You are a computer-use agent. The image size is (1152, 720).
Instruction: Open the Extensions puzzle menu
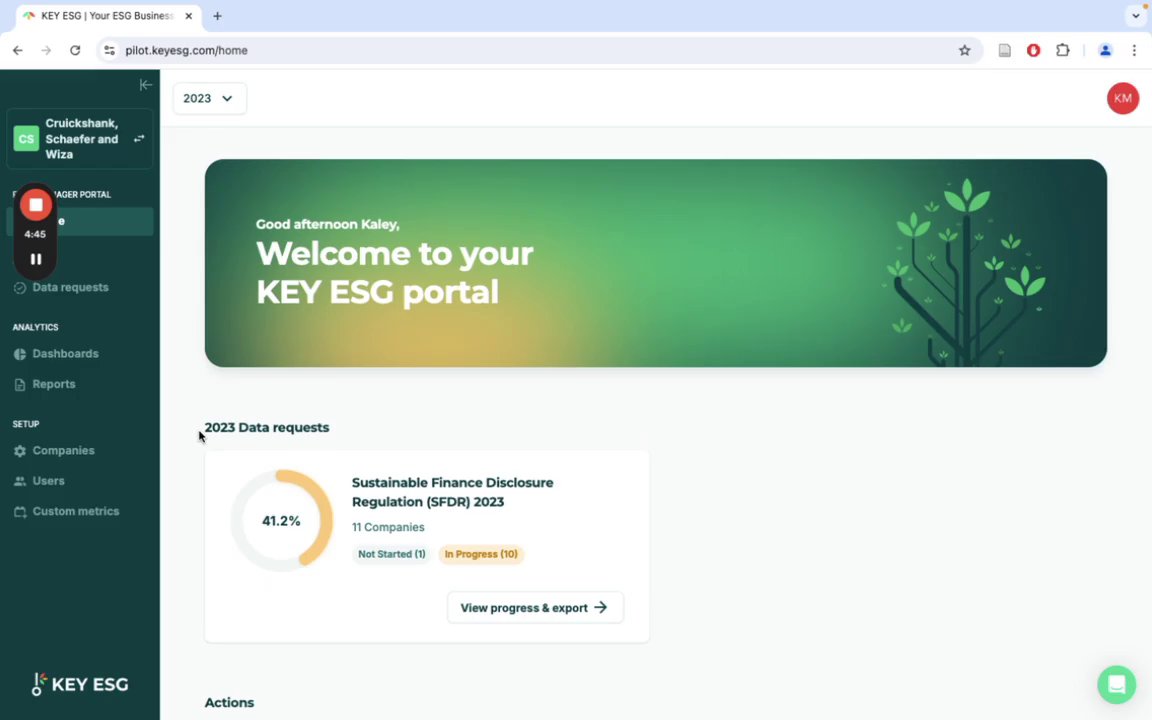point(1062,50)
